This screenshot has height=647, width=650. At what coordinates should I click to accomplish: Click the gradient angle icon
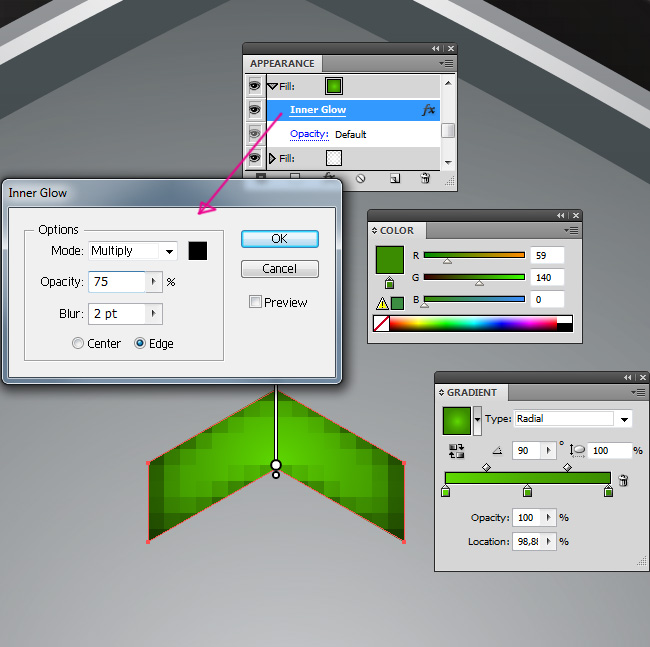click(x=497, y=451)
